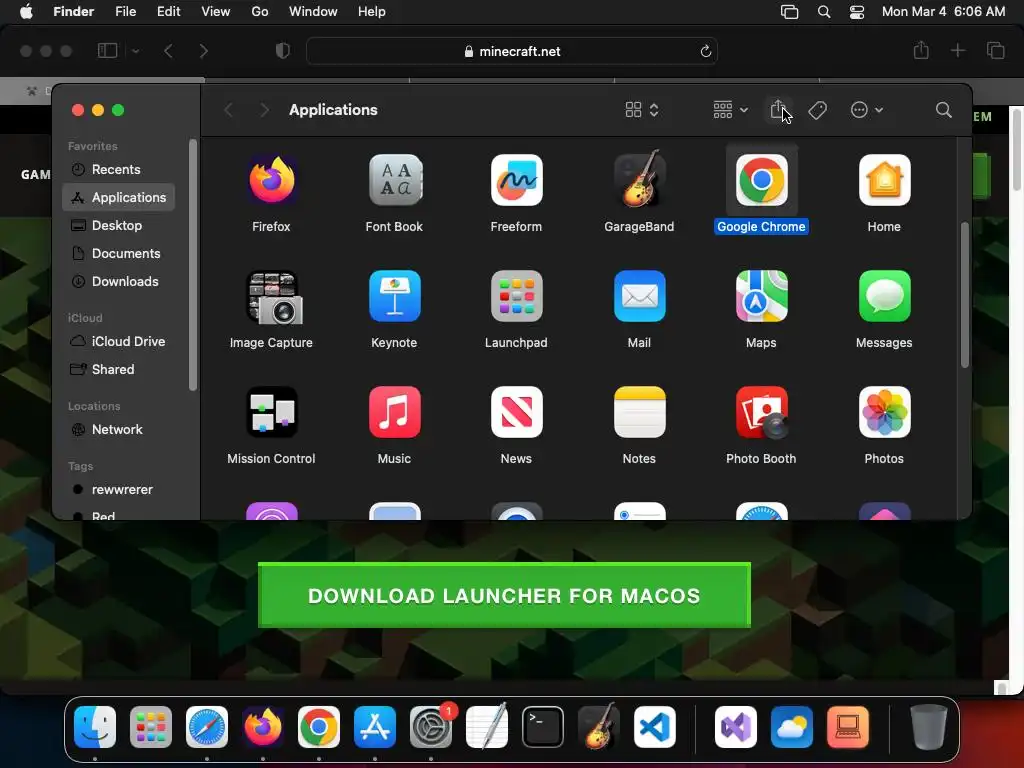1024x768 pixels.
Task: Open the Window menu
Action: [313, 12]
